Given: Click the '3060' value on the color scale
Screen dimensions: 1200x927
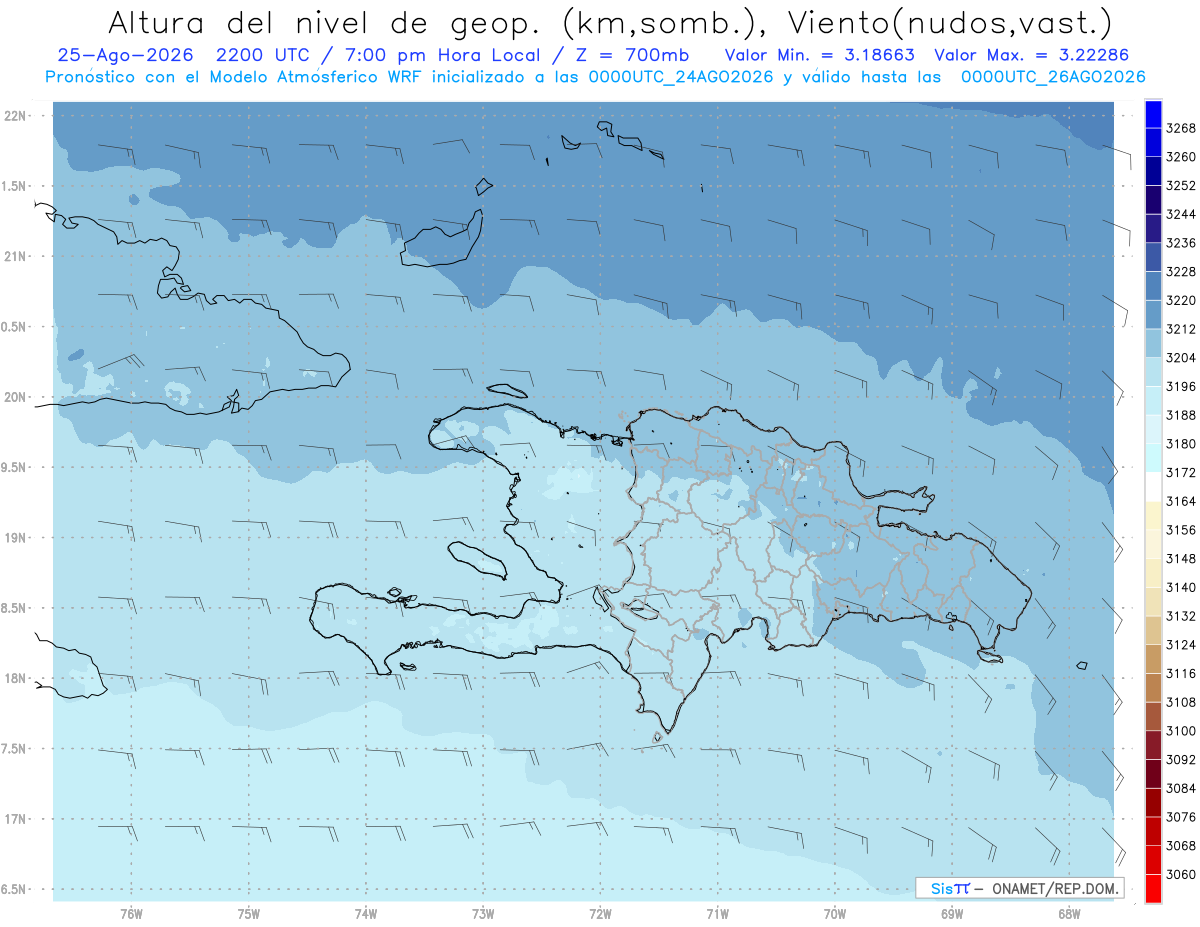Looking at the screenshot, I should pyautogui.click(x=1181, y=874).
